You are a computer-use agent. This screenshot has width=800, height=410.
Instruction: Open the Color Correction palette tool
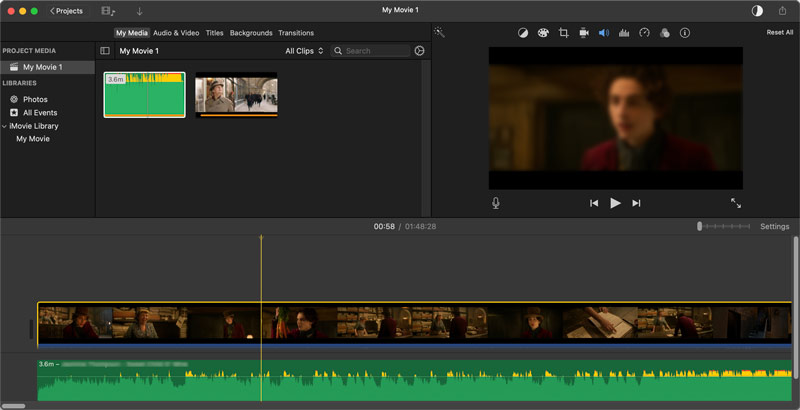pyautogui.click(x=543, y=33)
